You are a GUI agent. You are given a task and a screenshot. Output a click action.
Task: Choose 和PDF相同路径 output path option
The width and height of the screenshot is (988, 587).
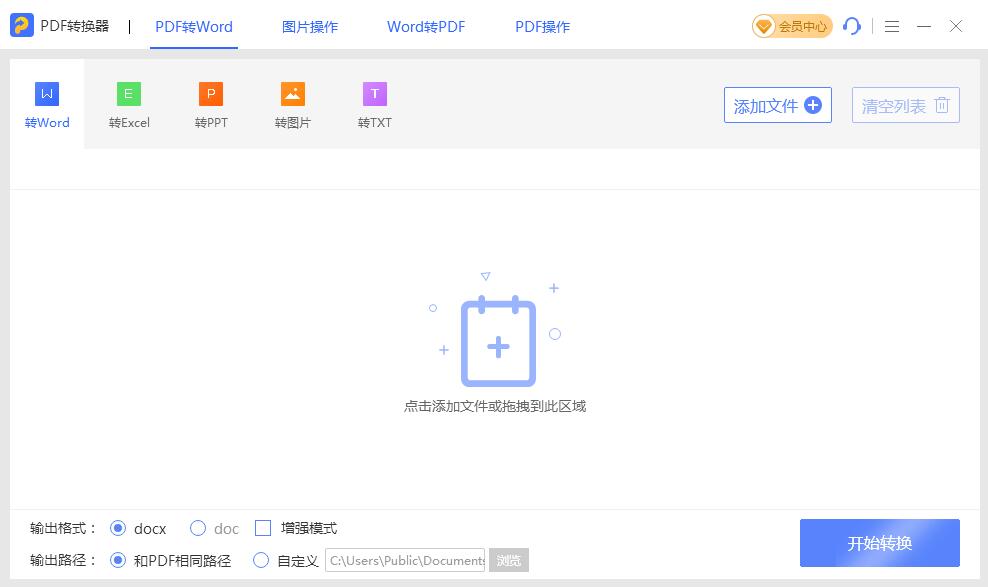119,560
